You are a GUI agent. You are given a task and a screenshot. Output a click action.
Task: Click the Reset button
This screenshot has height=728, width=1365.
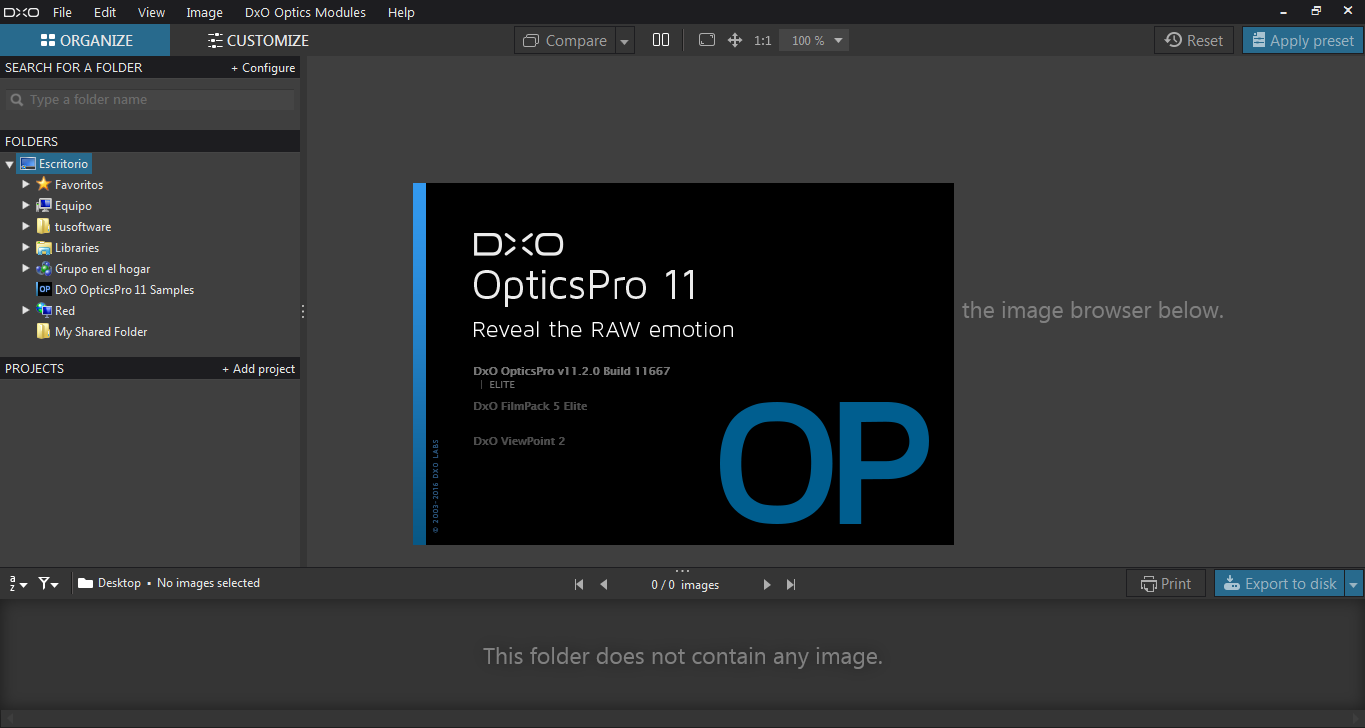1194,40
